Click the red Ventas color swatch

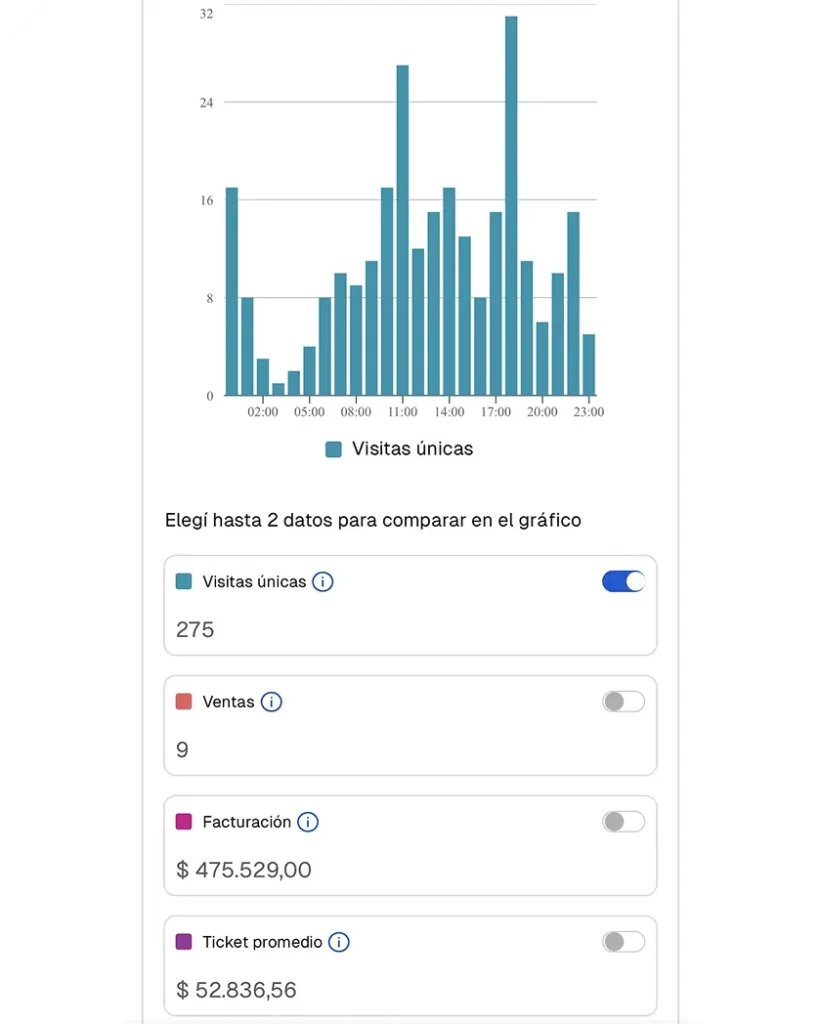coord(183,702)
